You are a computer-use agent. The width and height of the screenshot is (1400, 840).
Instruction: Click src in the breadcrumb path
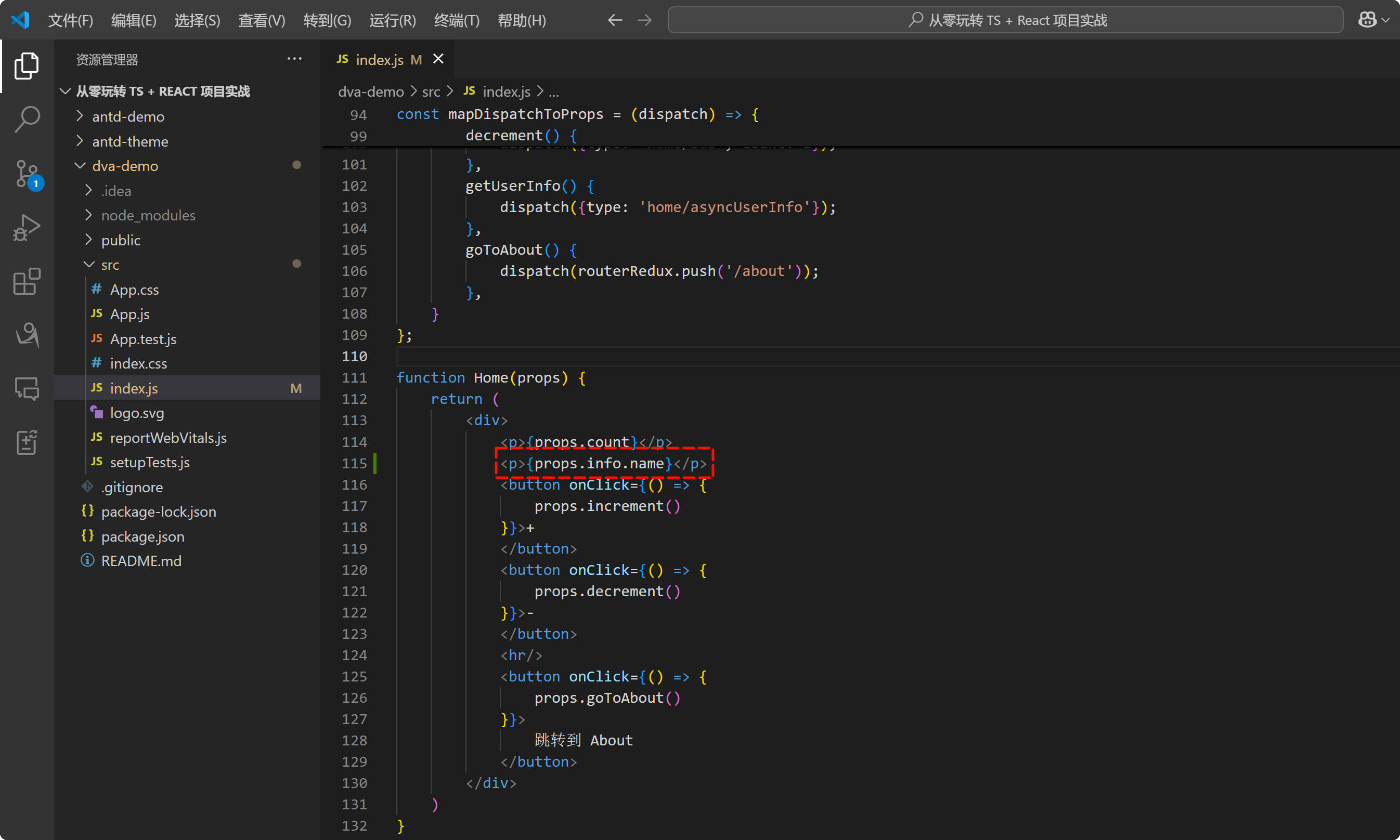(431, 91)
